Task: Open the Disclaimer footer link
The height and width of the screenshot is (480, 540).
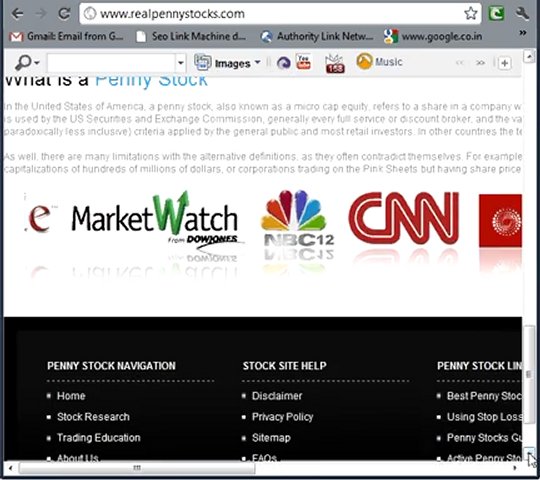Action: pyautogui.click(x=277, y=396)
